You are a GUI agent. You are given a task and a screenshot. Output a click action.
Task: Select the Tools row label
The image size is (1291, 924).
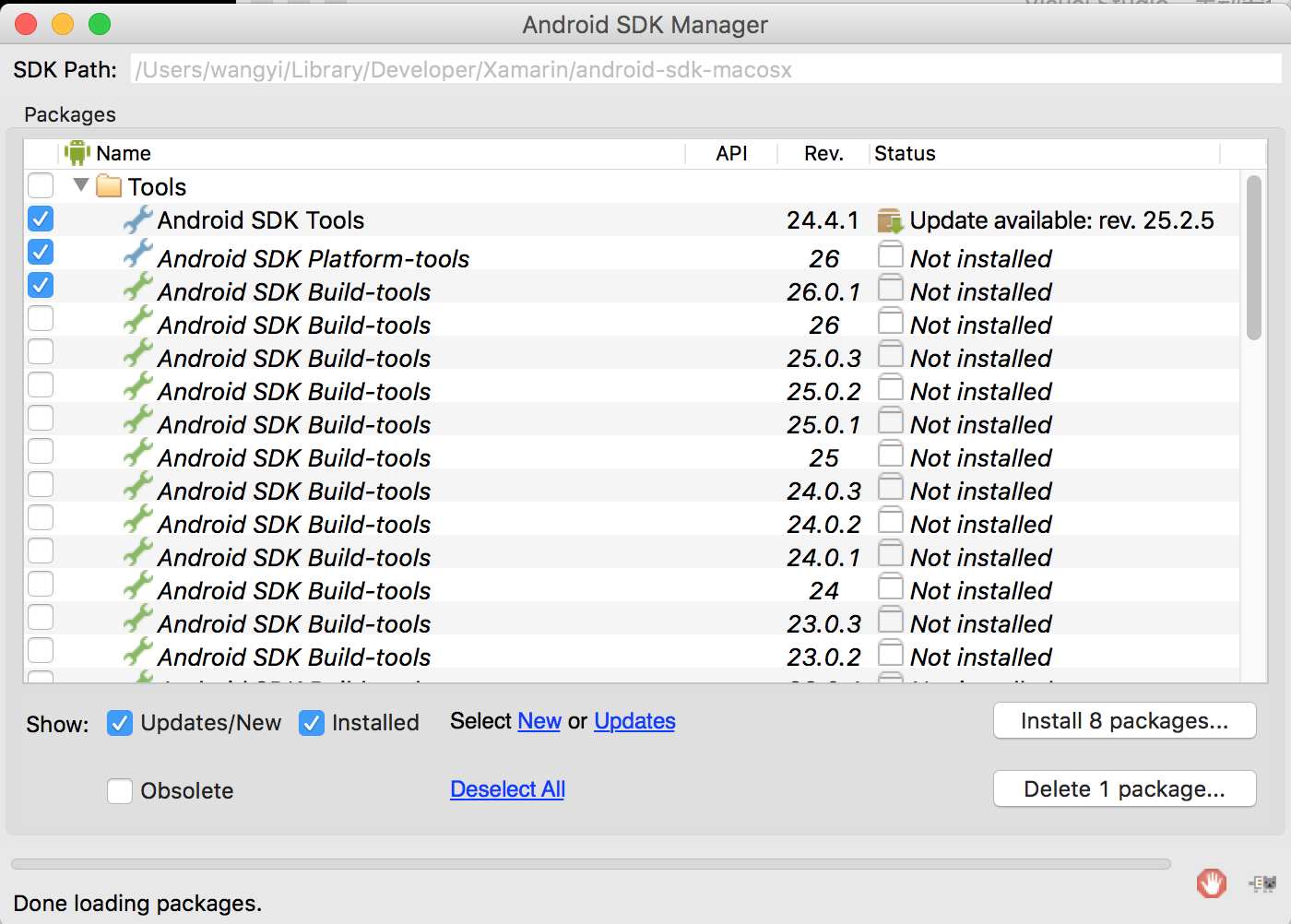pos(158,187)
